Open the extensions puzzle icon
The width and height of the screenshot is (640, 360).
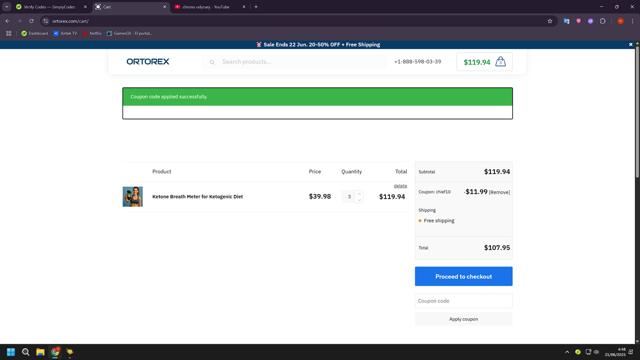click(602, 21)
